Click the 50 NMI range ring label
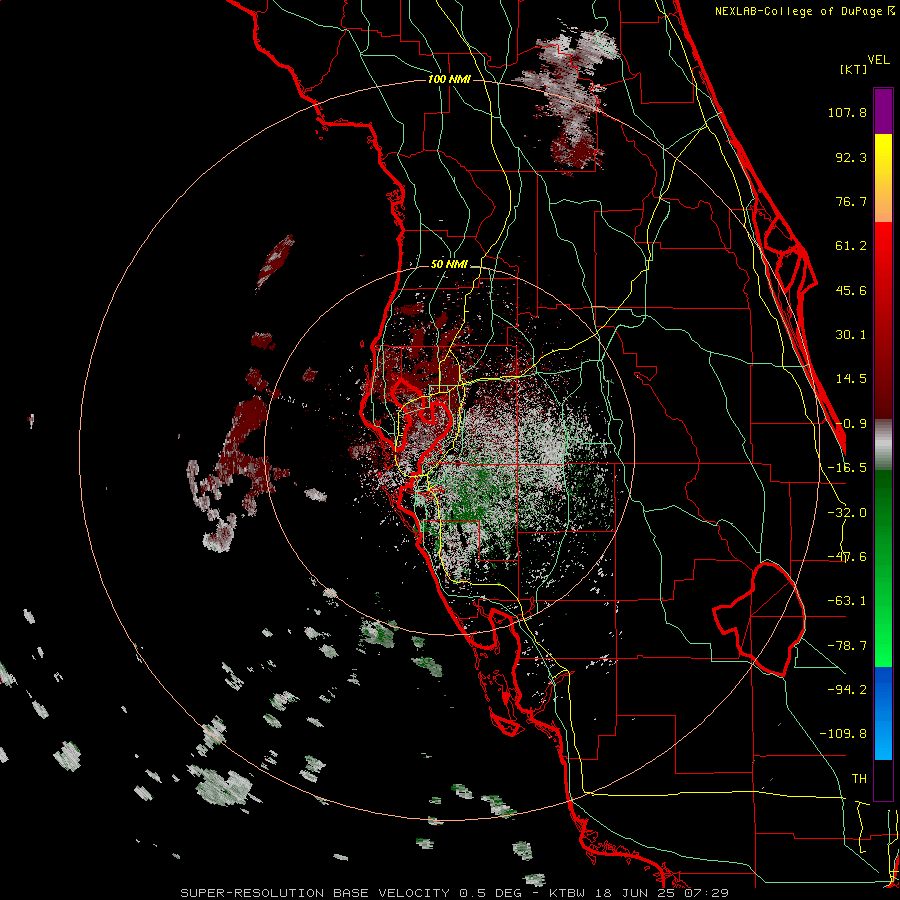The height and width of the screenshot is (900, 900). click(449, 265)
